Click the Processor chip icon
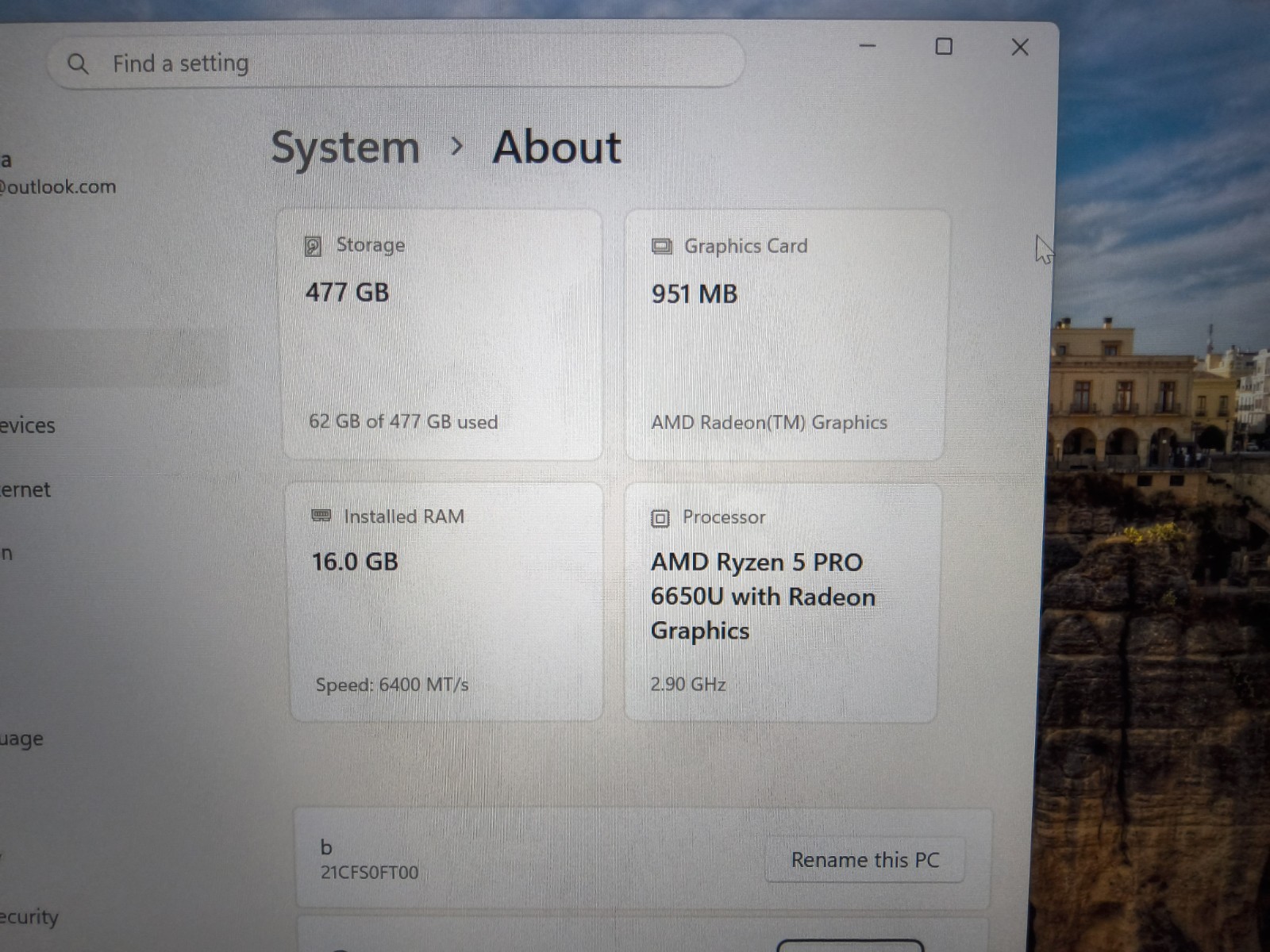Screen dimensions: 1270x952 tap(660, 518)
